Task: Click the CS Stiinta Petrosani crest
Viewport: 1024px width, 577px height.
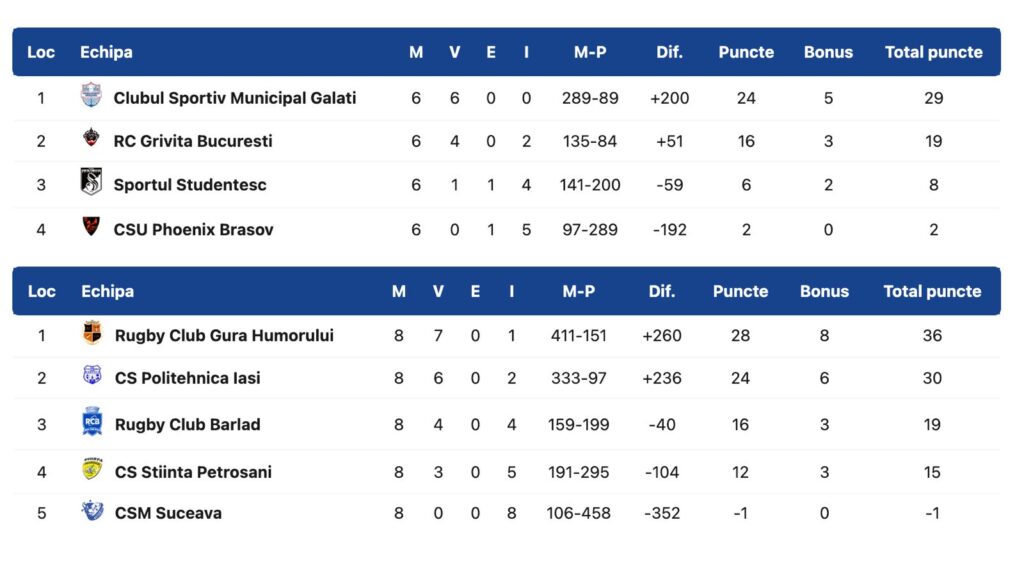Action: click(92, 470)
